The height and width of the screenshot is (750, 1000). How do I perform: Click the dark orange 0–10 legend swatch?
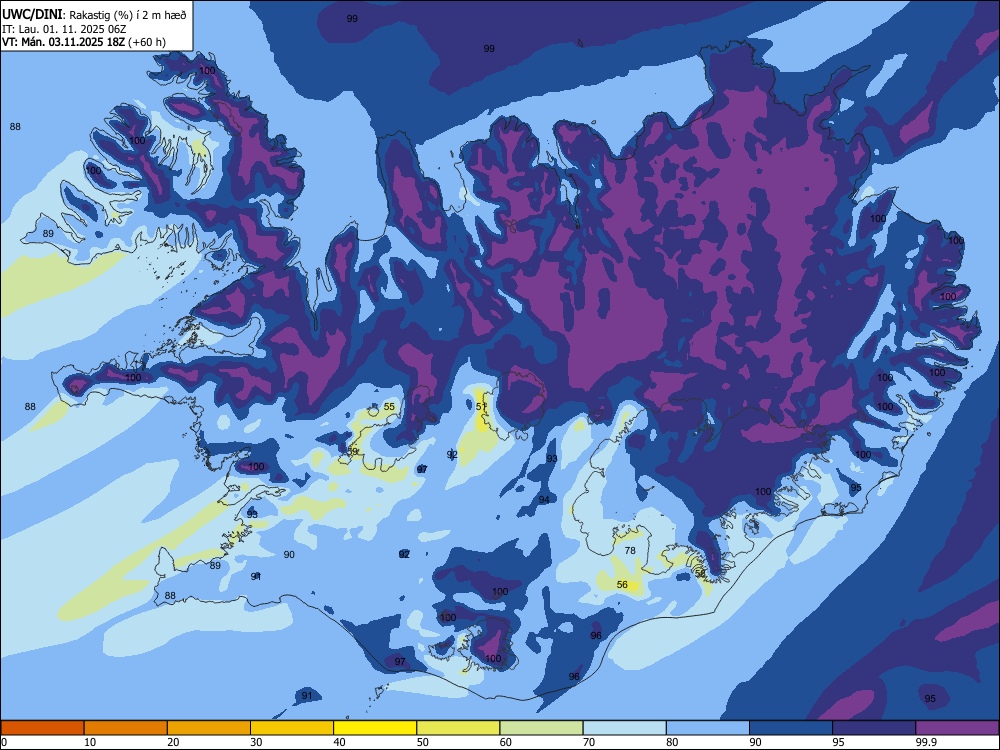click(x=42, y=728)
